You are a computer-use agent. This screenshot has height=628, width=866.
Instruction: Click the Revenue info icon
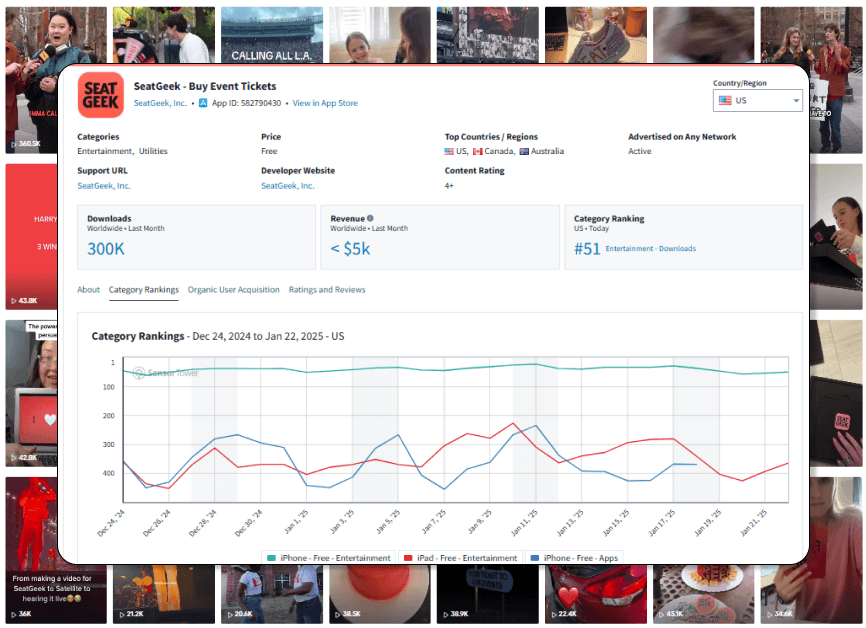(x=370, y=218)
